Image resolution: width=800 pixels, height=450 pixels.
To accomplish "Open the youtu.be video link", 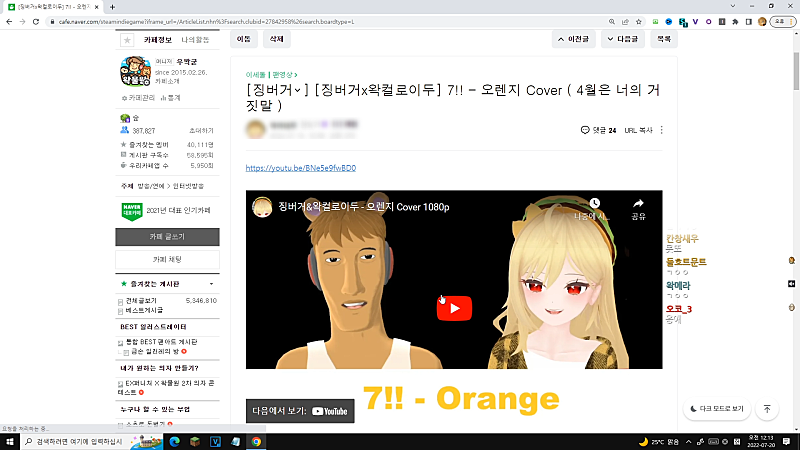I will 301,168.
